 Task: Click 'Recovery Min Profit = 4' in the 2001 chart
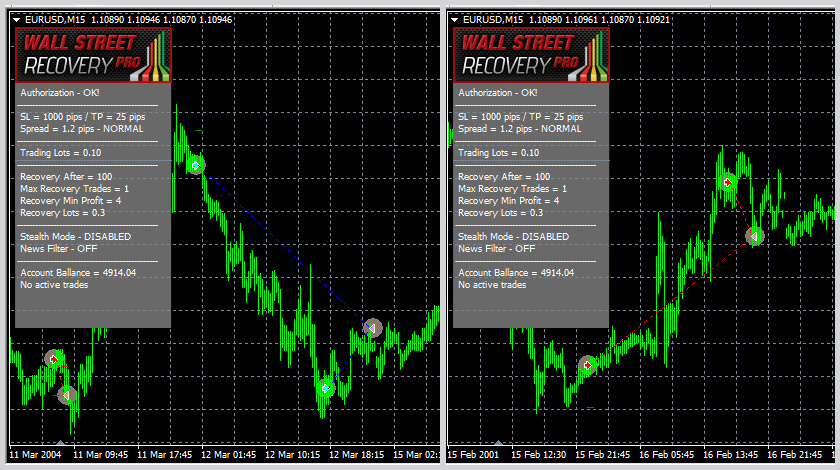(x=508, y=201)
